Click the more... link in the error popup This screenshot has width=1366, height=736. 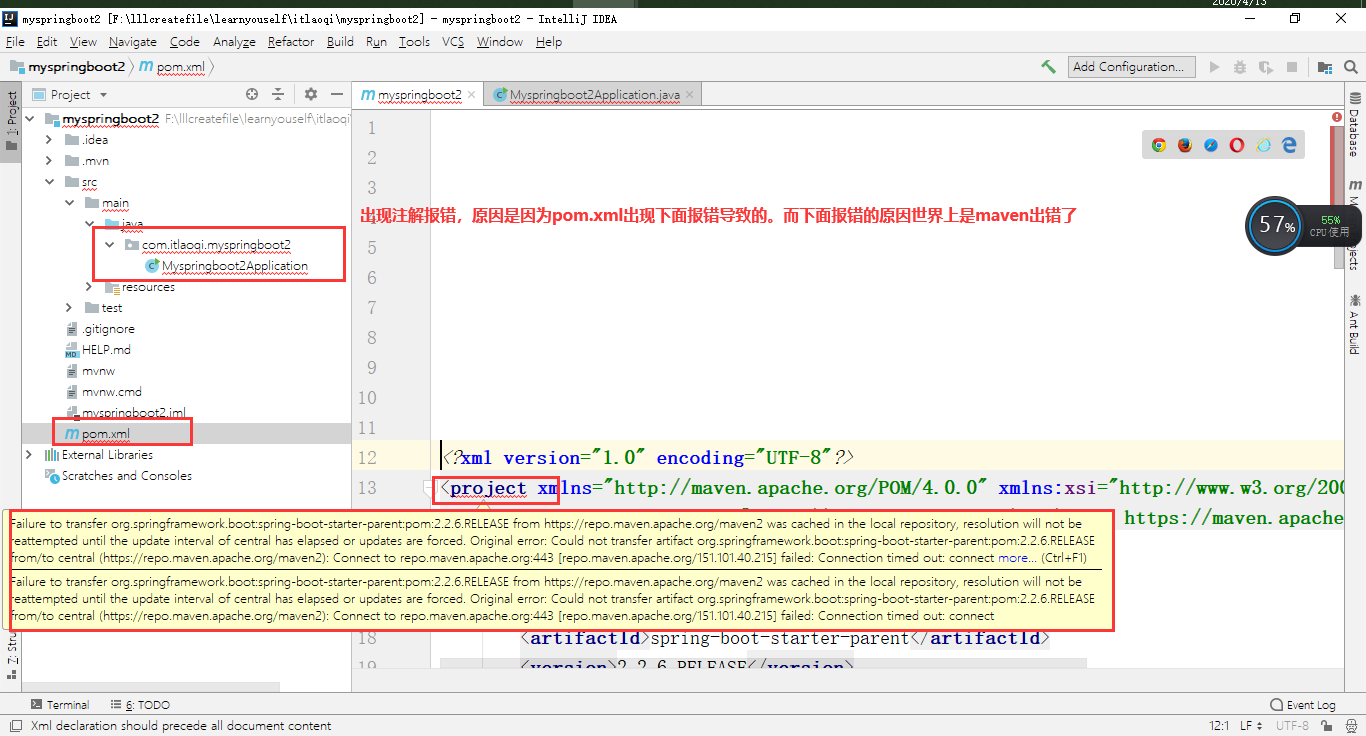coord(1015,558)
